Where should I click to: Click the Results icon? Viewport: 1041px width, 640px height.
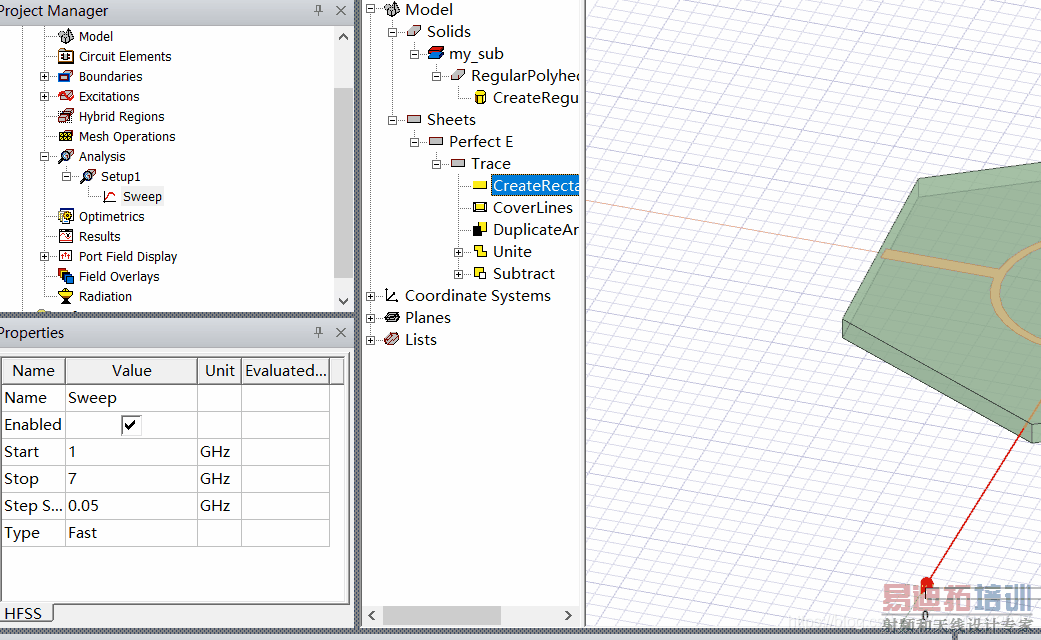click(66, 236)
